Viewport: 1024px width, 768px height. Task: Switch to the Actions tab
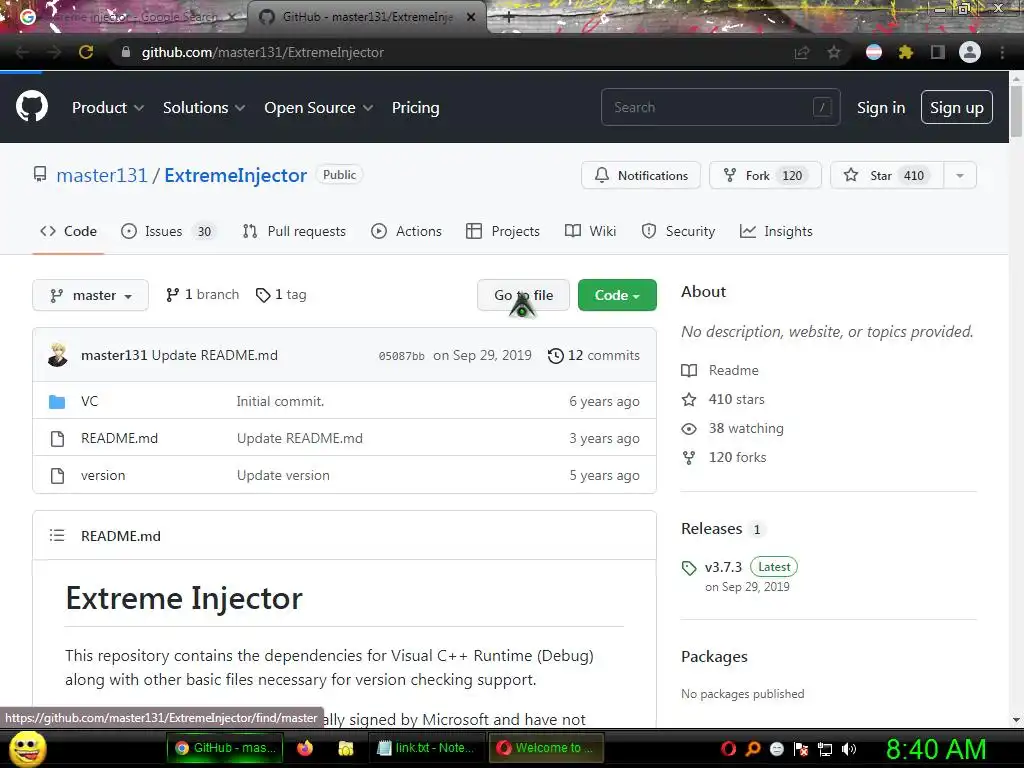[x=406, y=231]
